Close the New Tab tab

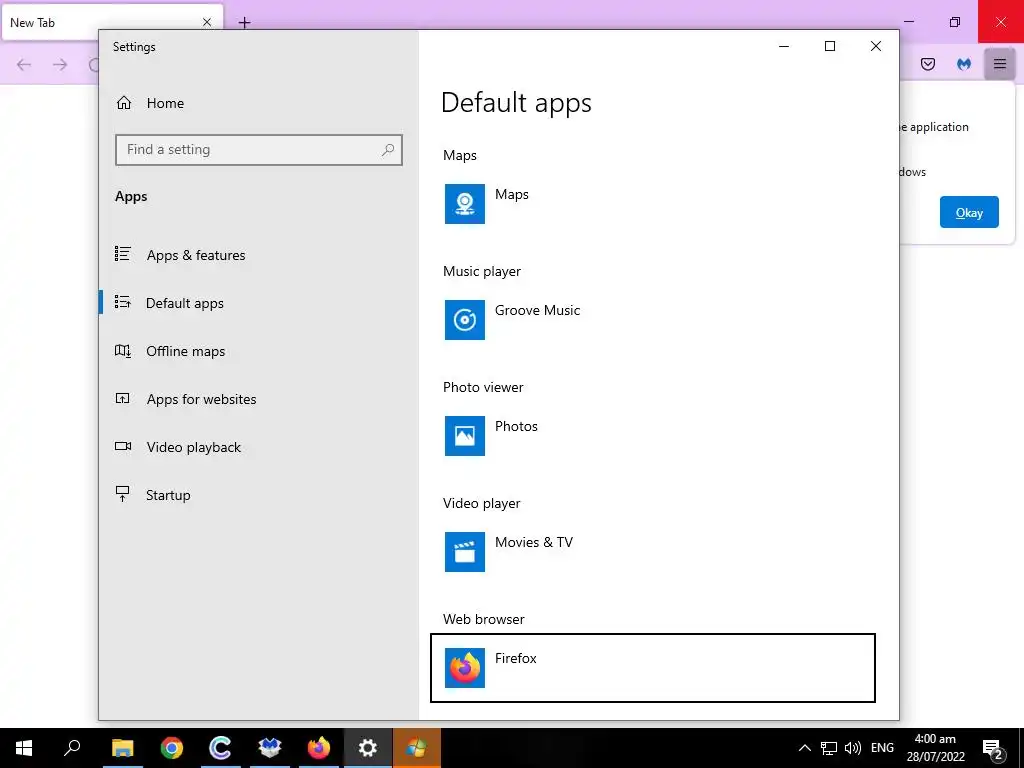207,22
